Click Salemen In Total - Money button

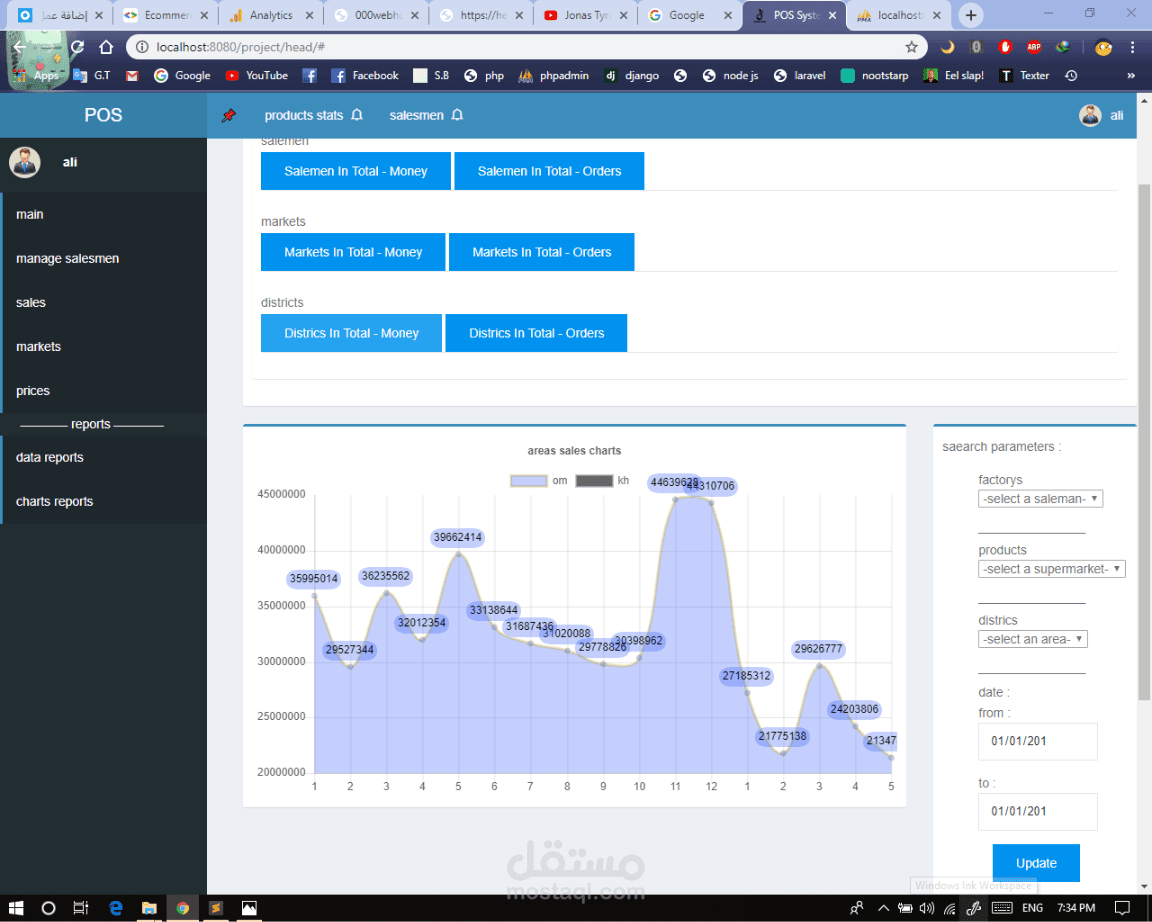pyautogui.click(x=356, y=171)
